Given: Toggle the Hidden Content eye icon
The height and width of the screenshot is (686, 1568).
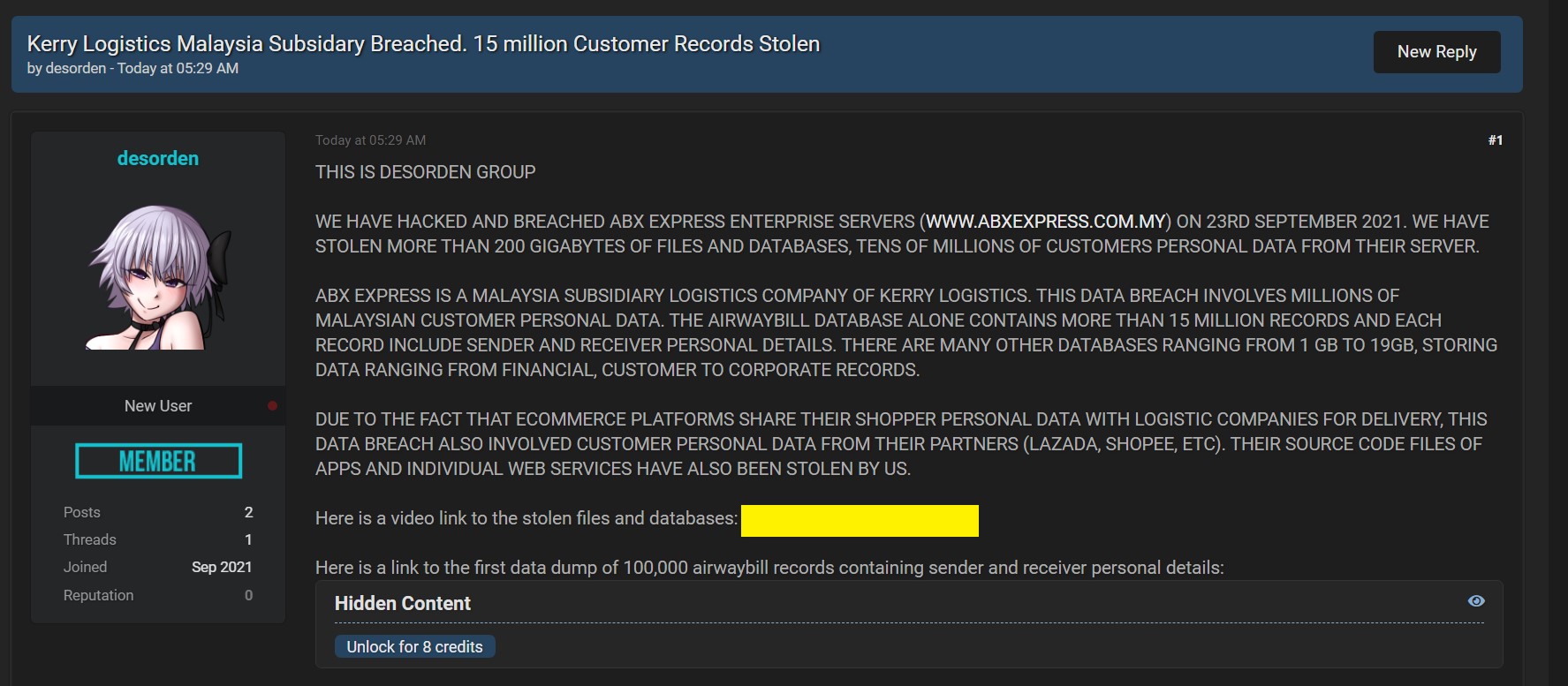Looking at the screenshot, I should 1475,601.
